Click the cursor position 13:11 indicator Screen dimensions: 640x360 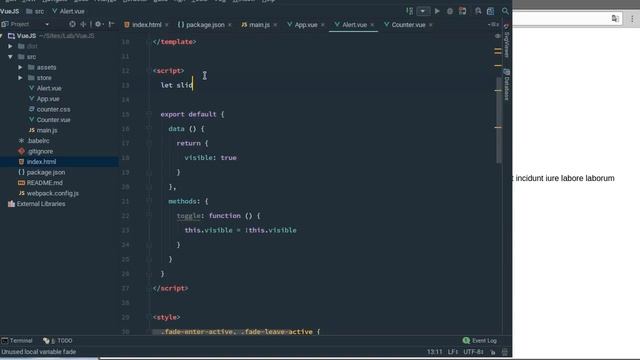click(434, 352)
